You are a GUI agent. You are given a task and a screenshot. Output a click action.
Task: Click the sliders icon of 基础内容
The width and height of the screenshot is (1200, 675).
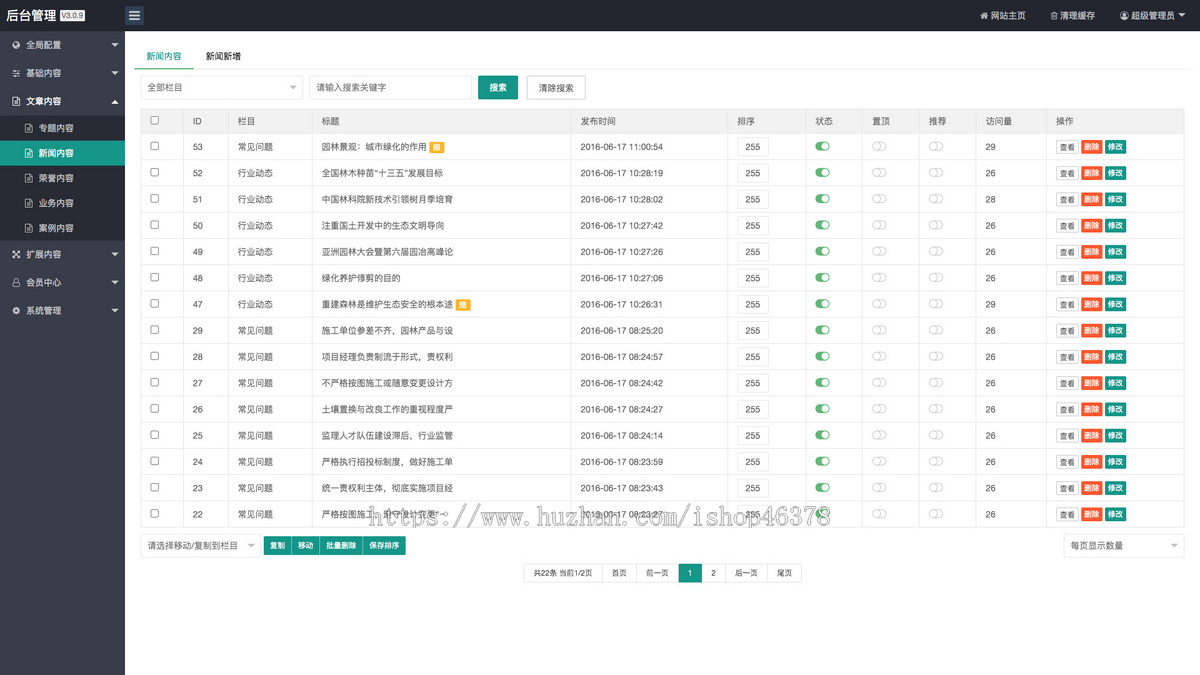[16, 73]
